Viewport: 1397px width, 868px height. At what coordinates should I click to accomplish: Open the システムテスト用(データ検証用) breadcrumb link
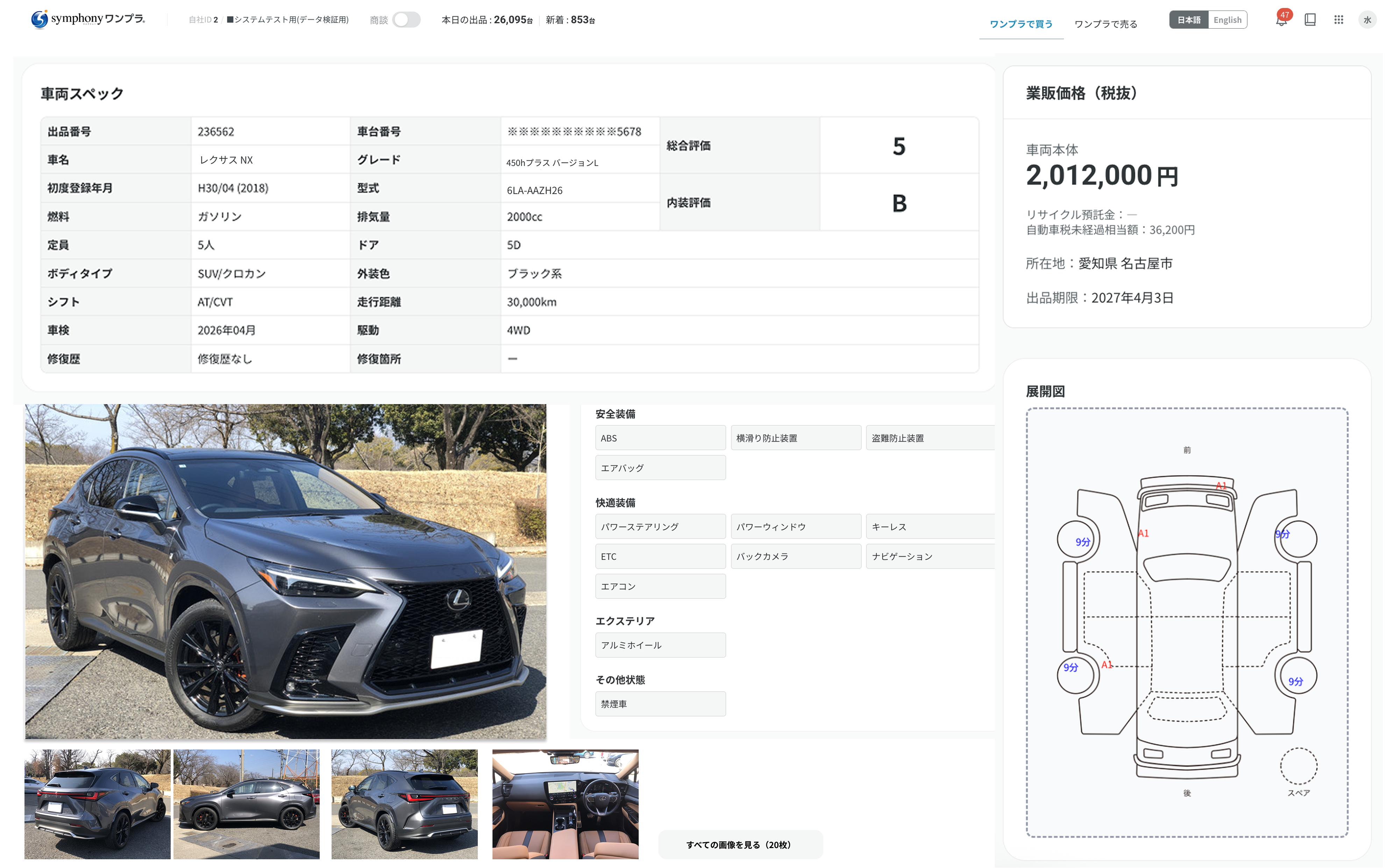(287, 19)
